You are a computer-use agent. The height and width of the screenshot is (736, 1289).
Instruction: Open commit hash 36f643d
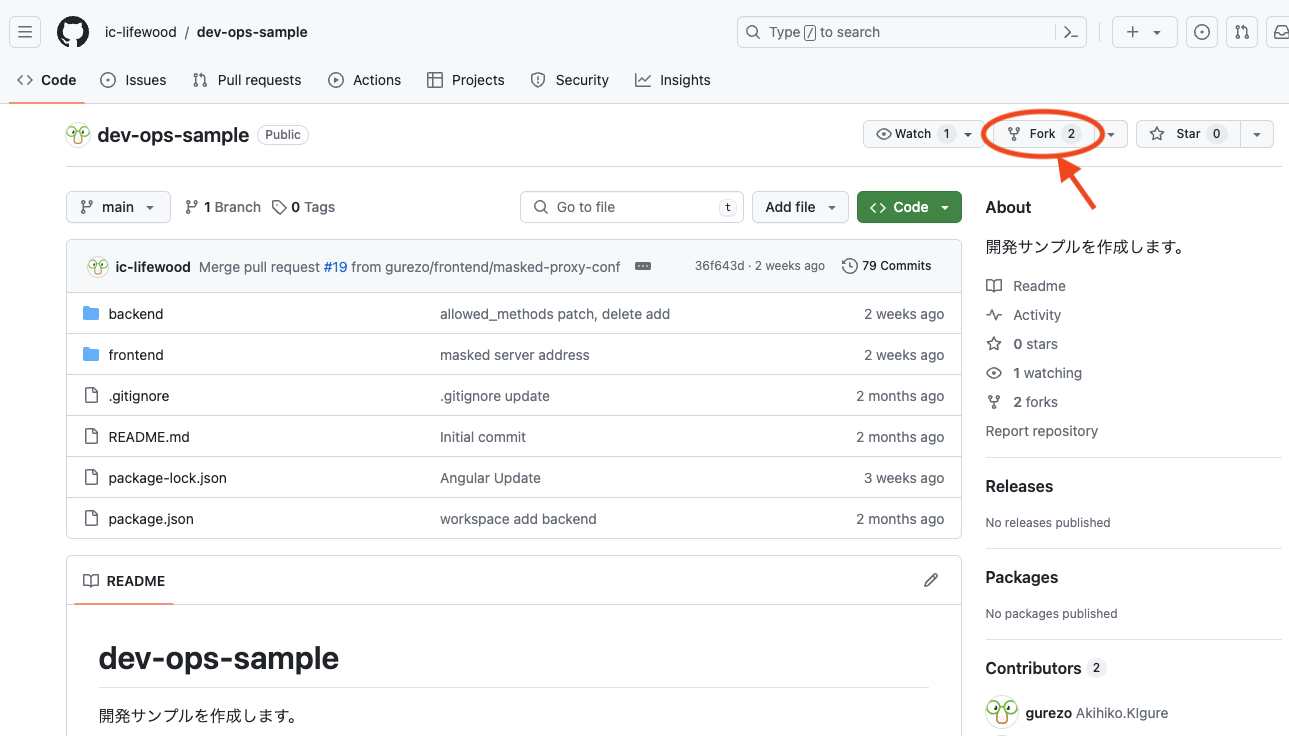point(719,266)
